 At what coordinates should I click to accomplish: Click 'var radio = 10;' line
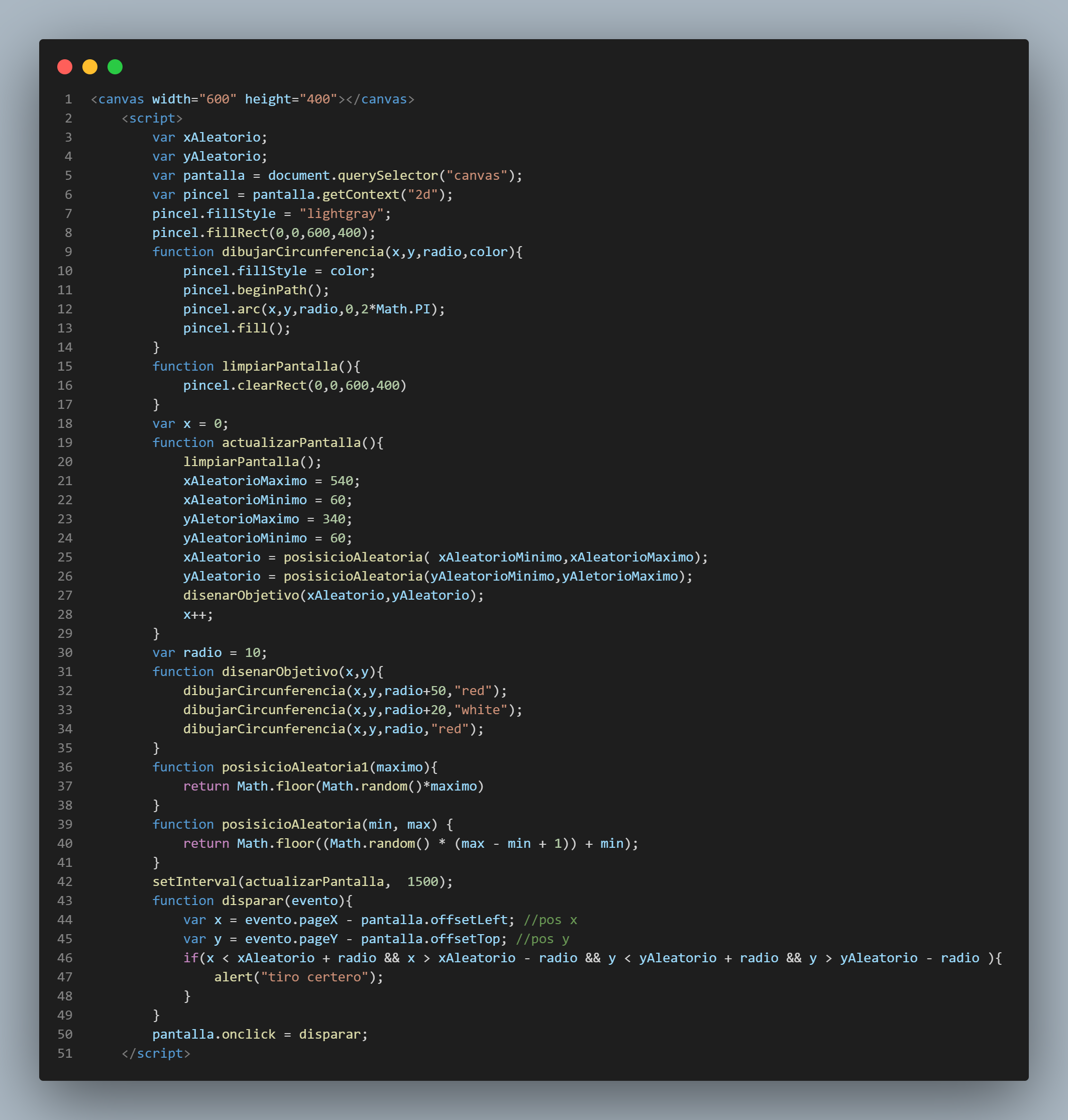pyautogui.click(x=209, y=653)
